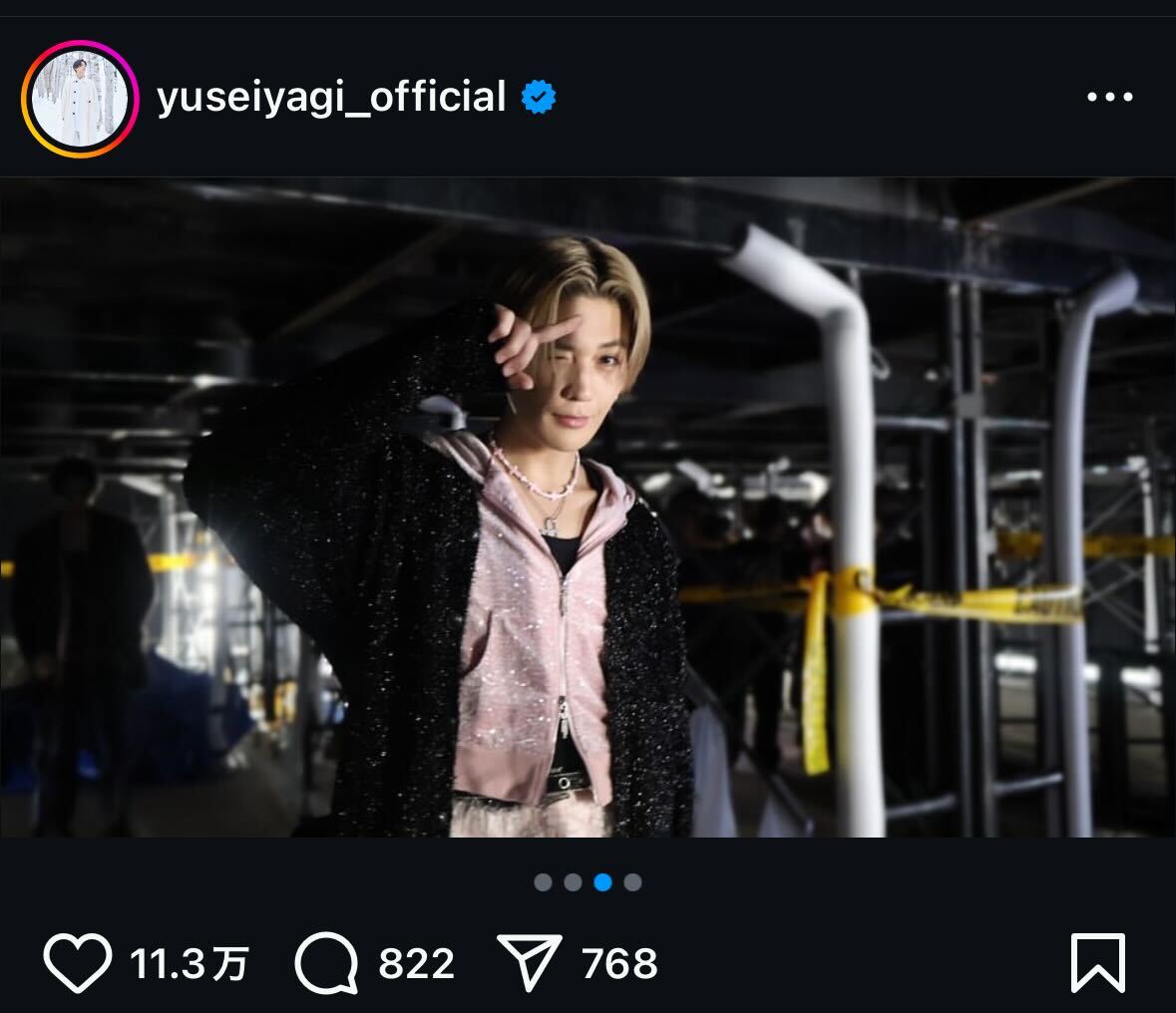Open comments via the speech bubble icon
The width and height of the screenshot is (1176, 1013).
pos(326,963)
